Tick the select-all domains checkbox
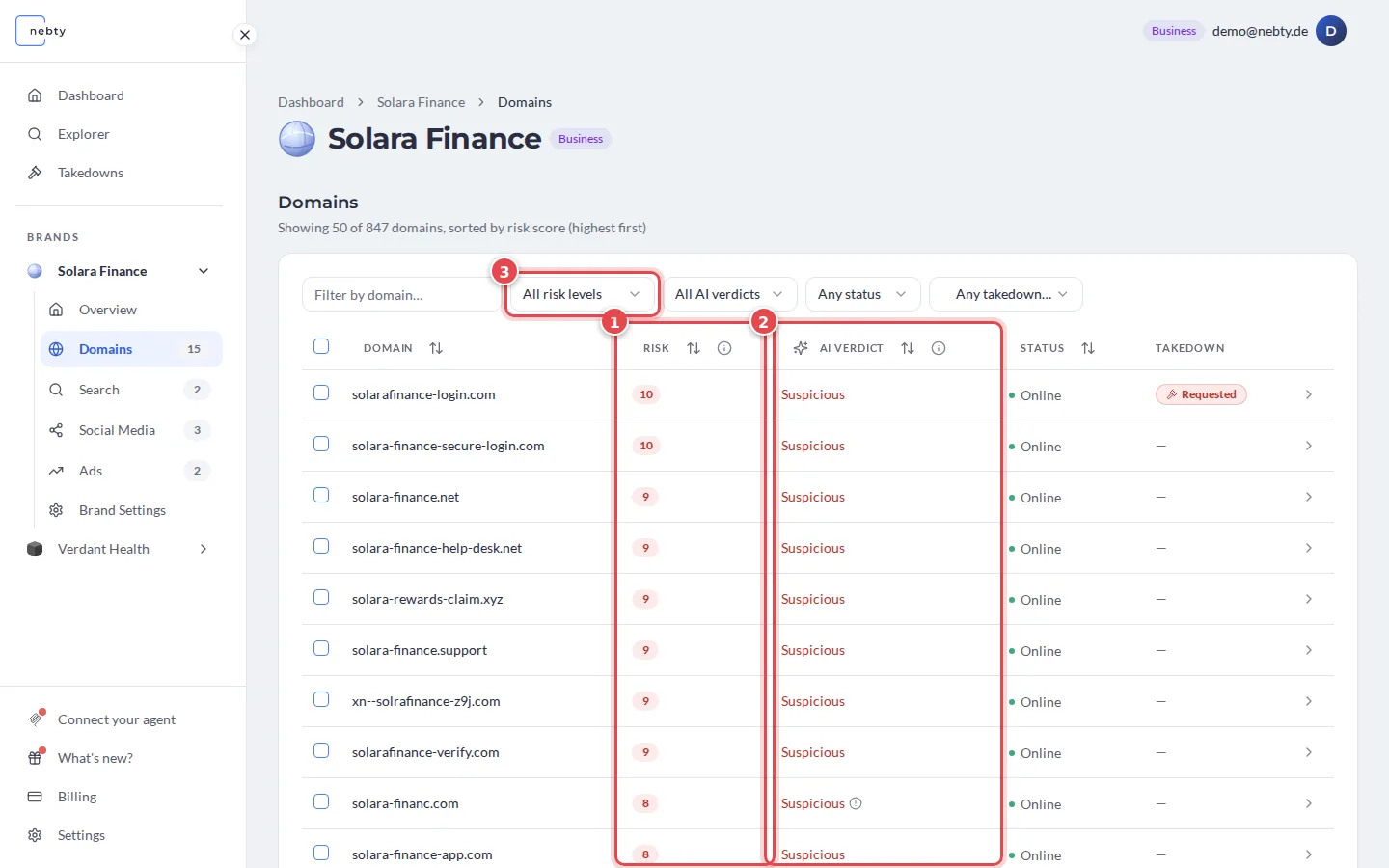 point(321,346)
